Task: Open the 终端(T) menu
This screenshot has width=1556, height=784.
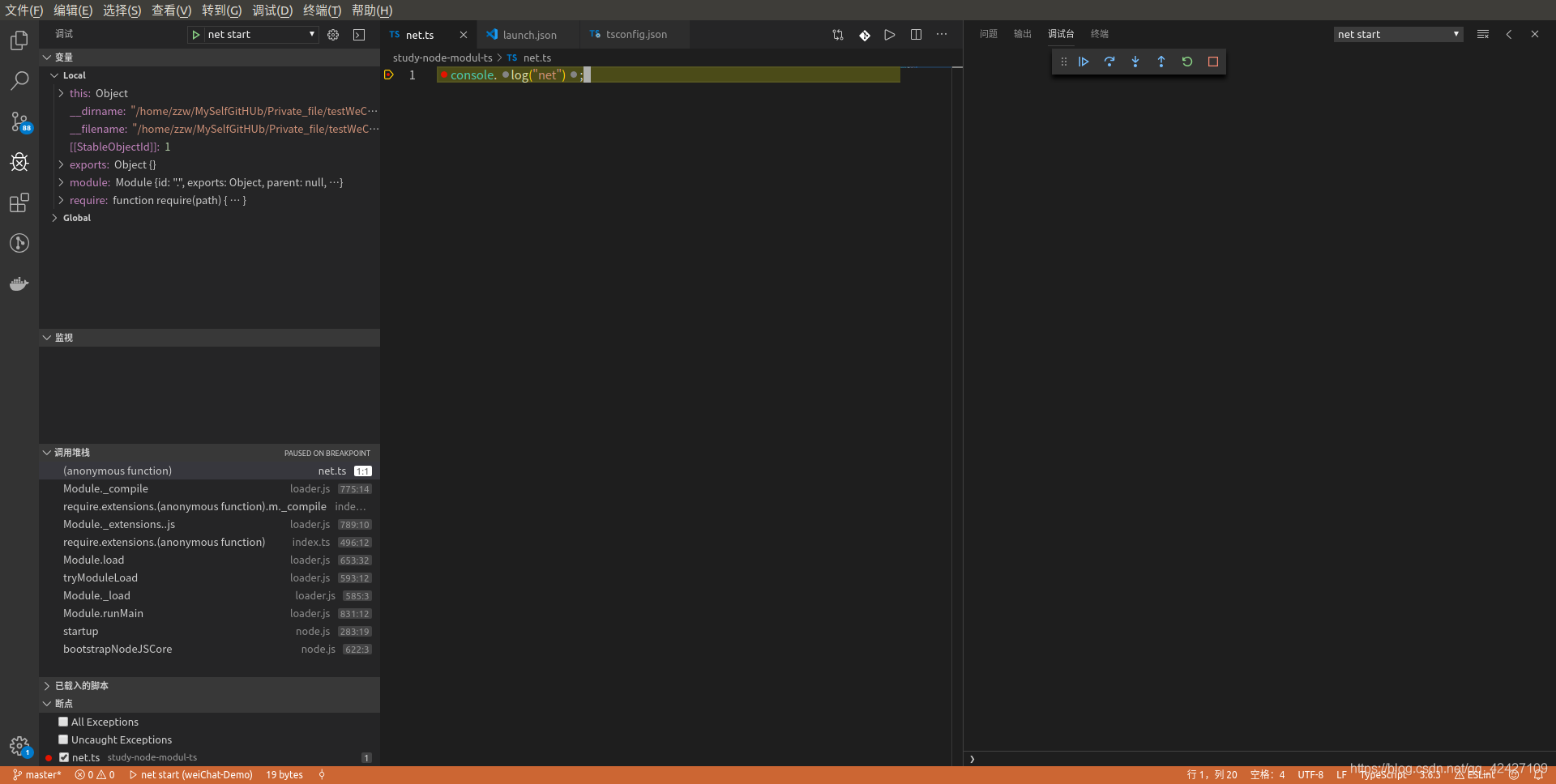Action: coord(322,11)
